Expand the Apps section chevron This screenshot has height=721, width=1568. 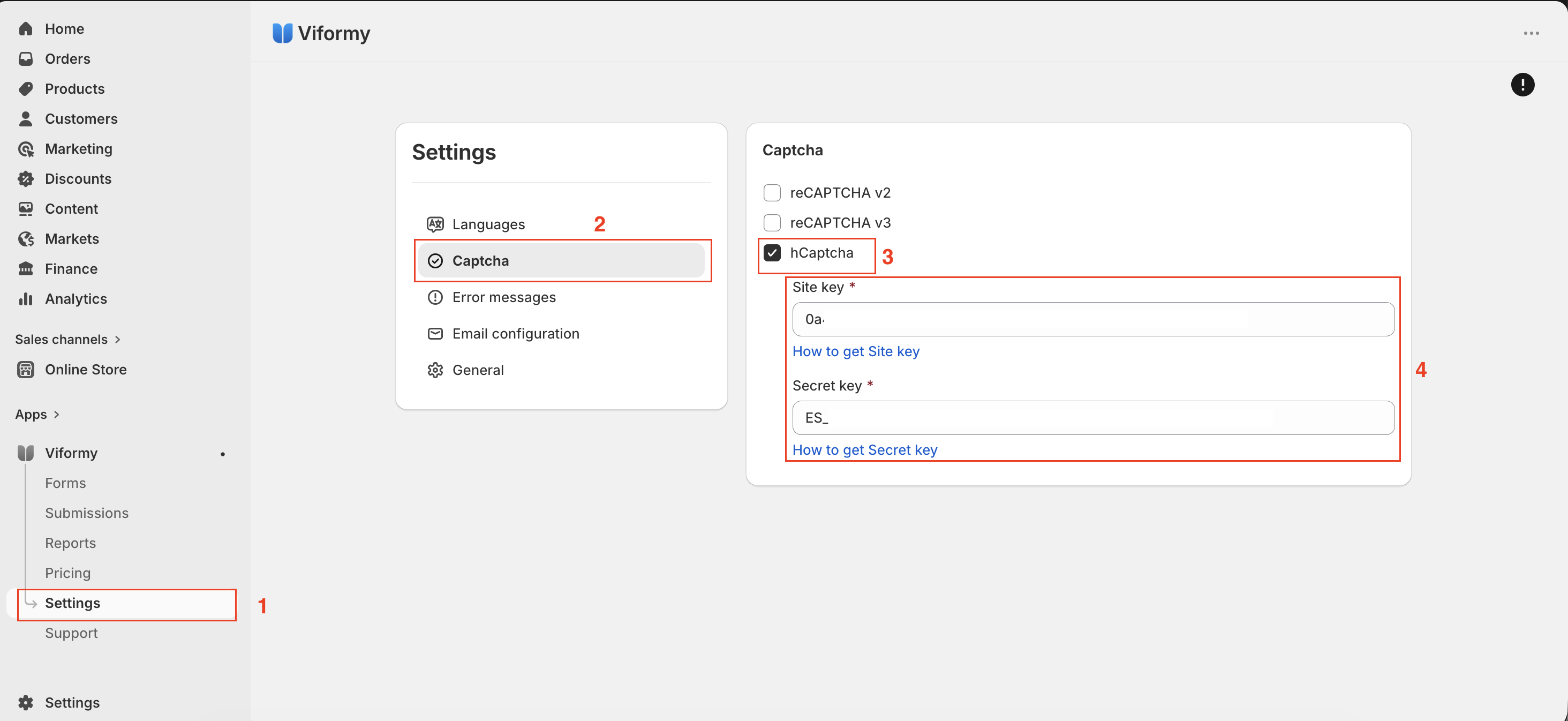(x=57, y=415)
